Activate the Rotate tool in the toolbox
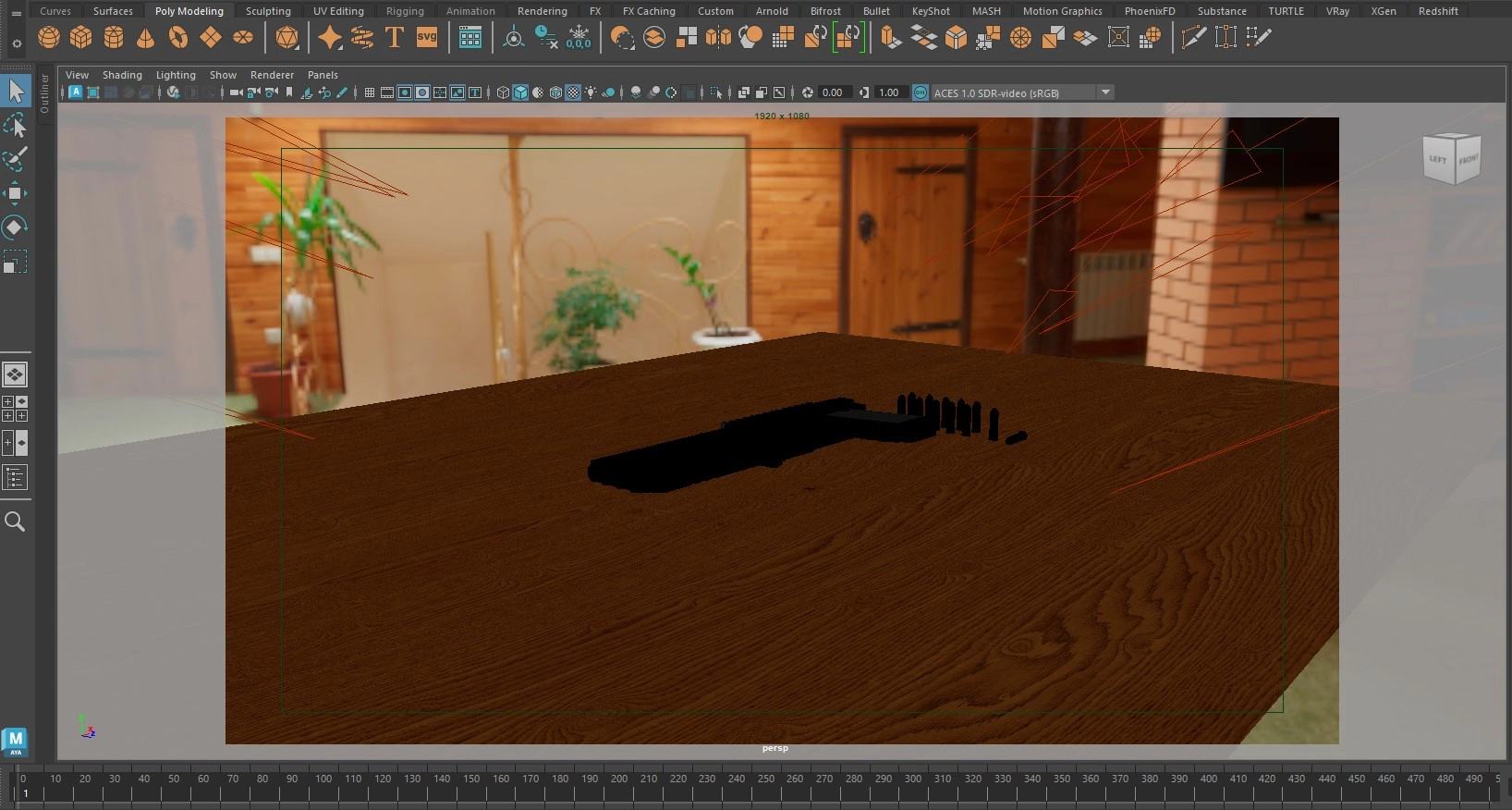The image size is (1512, 810). click(x=15, y=227)
